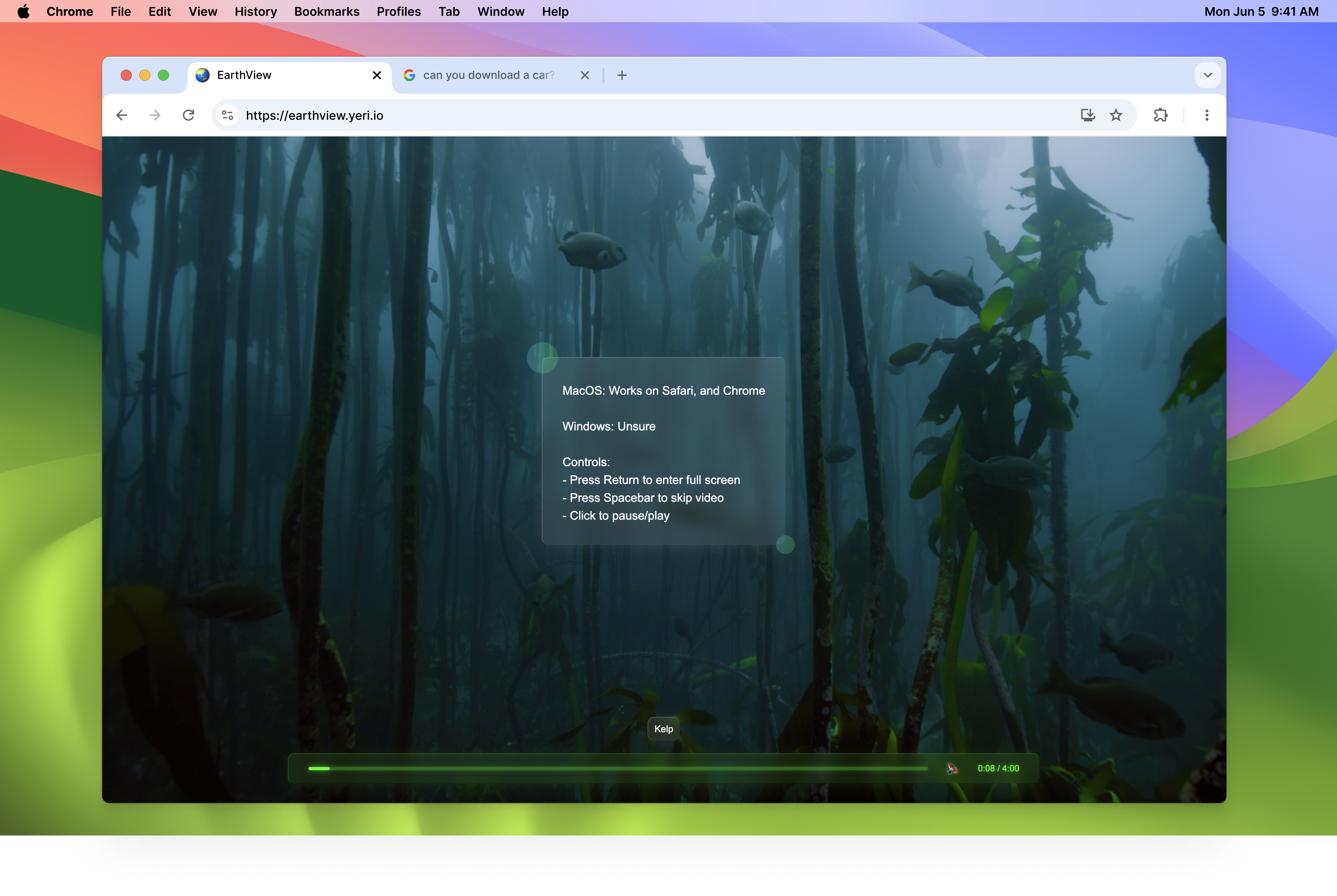1337x896 pixels.
Task: Click 'MacOS: Works on Safari, and Chrome' text
Action: pos(663,391)
